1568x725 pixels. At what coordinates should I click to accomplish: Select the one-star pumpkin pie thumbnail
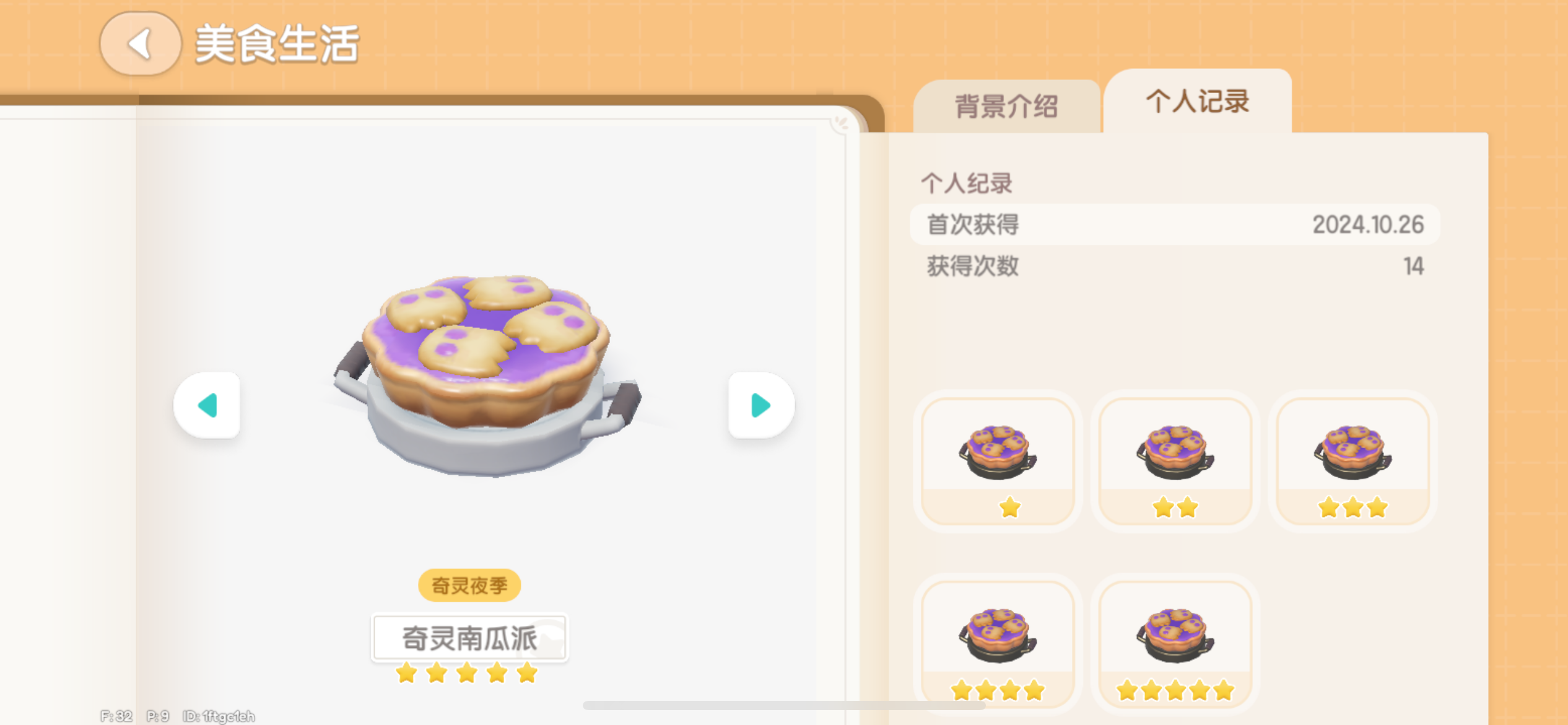click(998, 461)
